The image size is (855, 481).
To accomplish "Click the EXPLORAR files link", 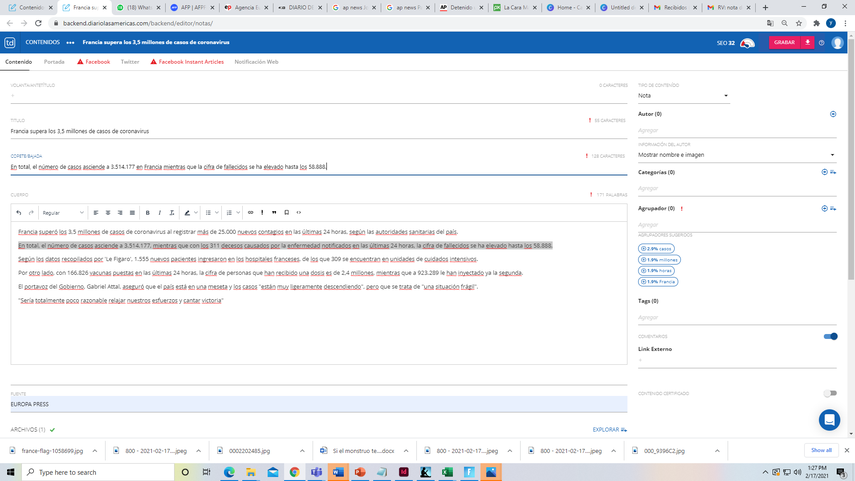I will click(609, 429).
